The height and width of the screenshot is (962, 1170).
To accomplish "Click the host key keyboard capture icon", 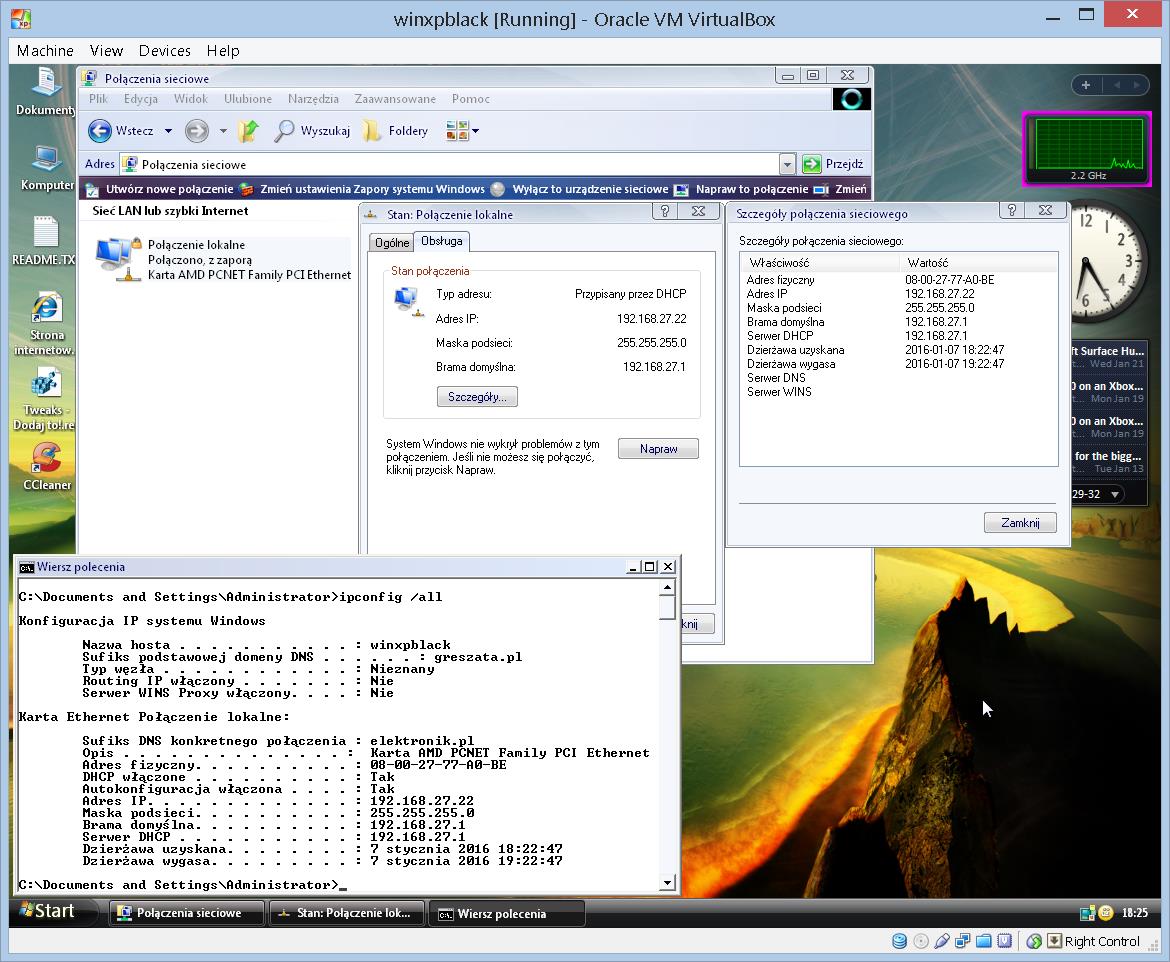I will pos(1054,941).
